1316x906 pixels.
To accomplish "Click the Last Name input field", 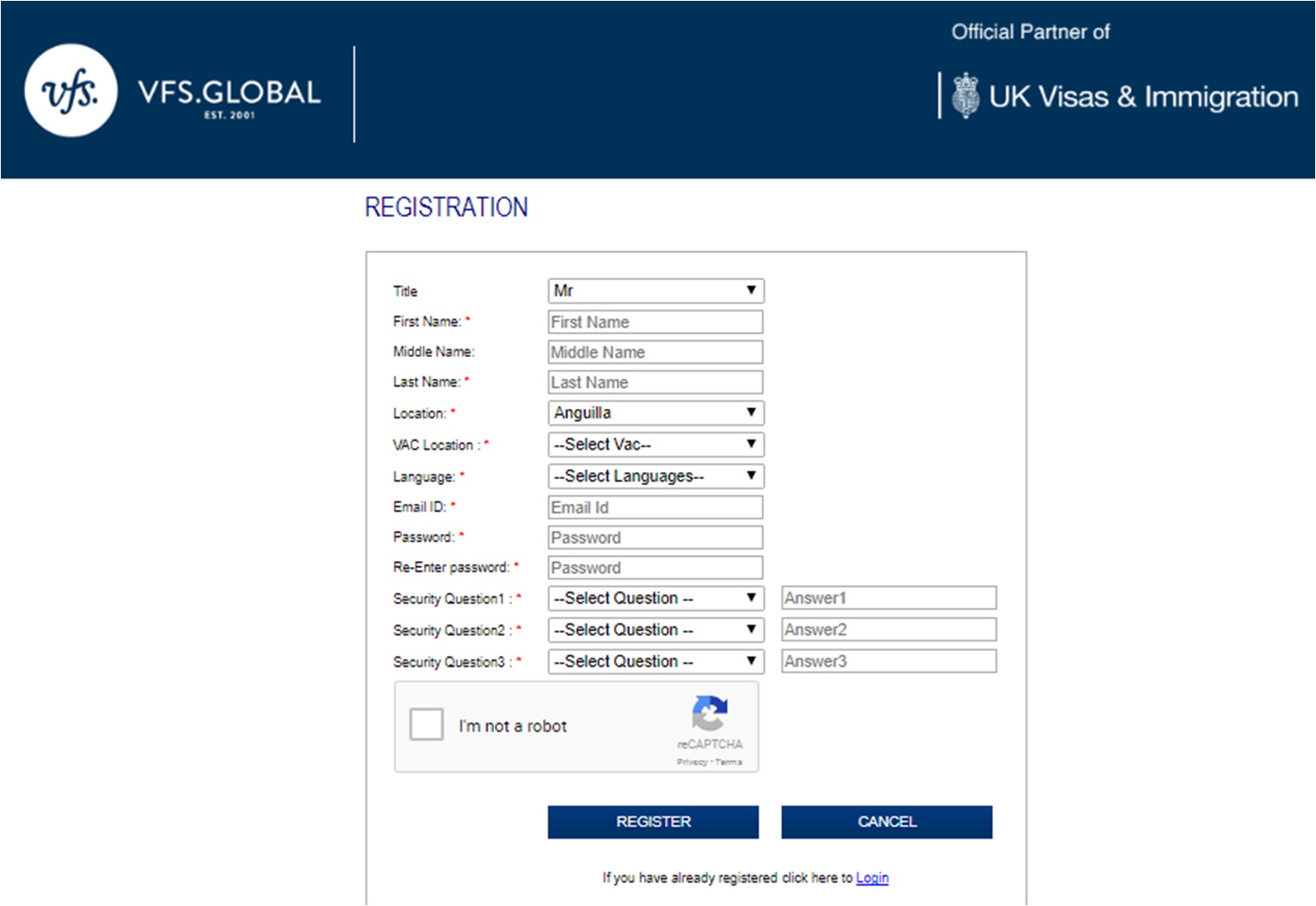I will (x=655, y=381).
